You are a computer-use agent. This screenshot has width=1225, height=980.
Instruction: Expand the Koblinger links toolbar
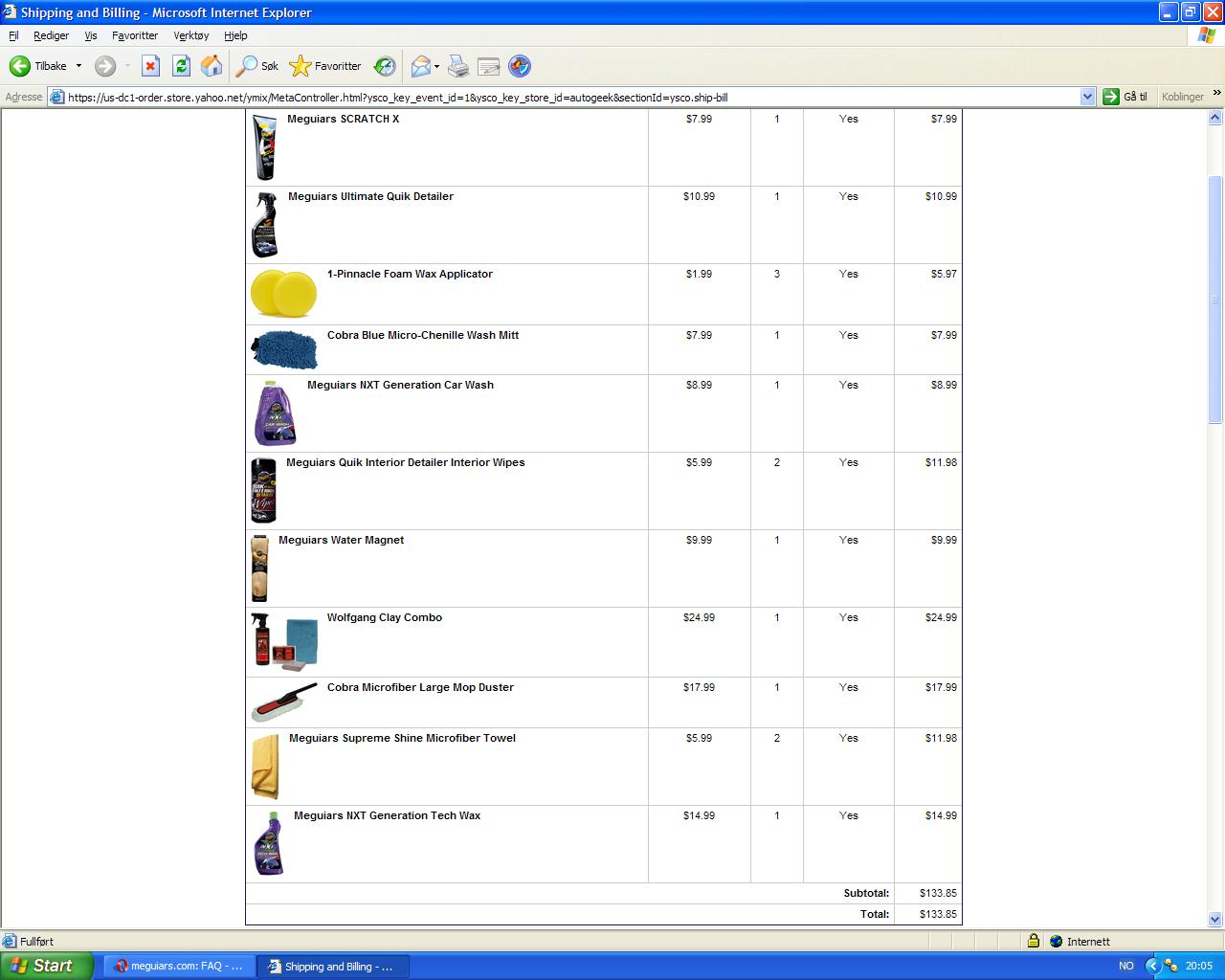pos(1216,94)
